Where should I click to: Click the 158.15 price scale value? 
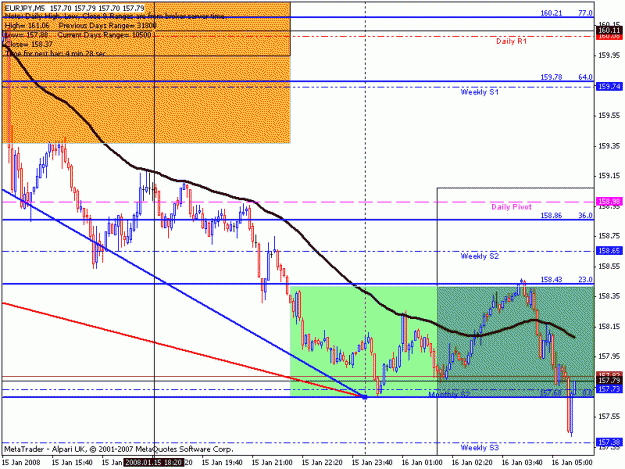click(x=609, y=326)
